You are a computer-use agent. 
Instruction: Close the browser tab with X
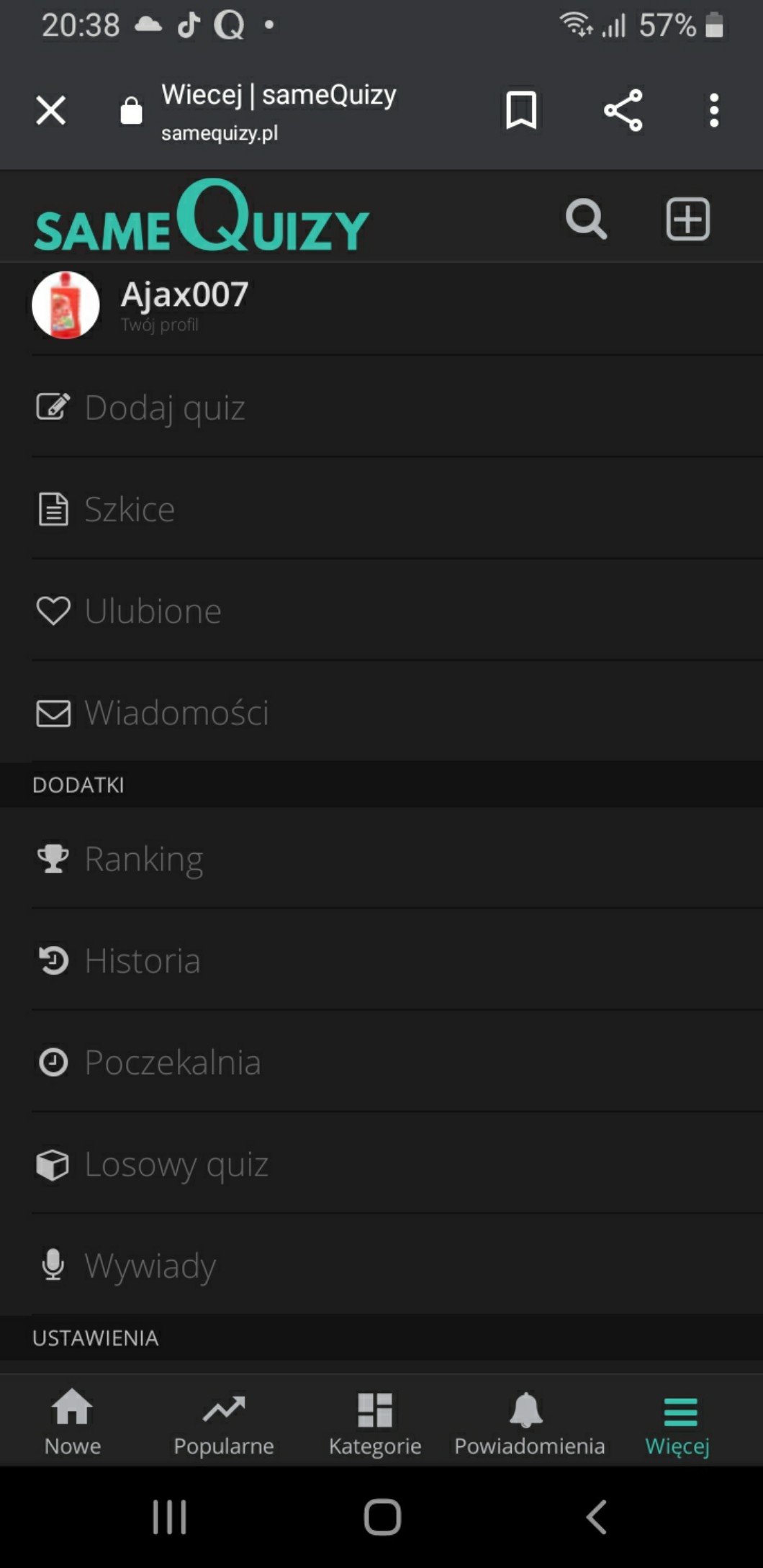51,110
